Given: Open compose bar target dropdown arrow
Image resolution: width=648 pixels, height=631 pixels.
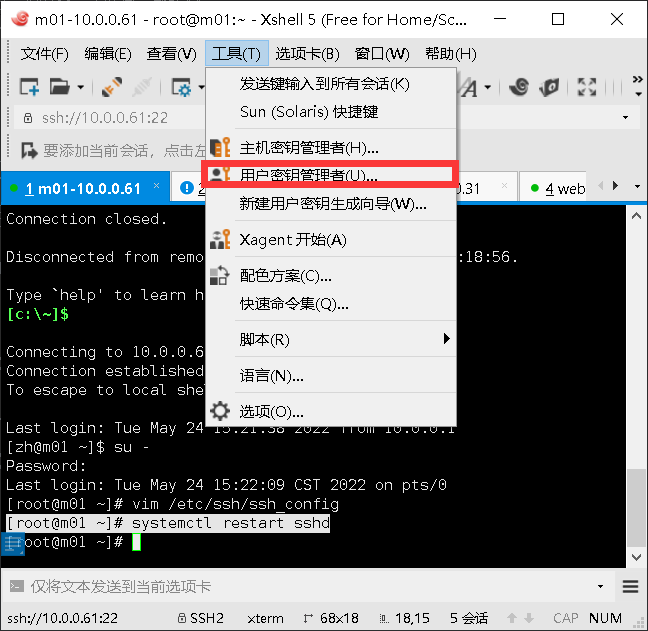Looking at the screenshot, I should (600, 586).
